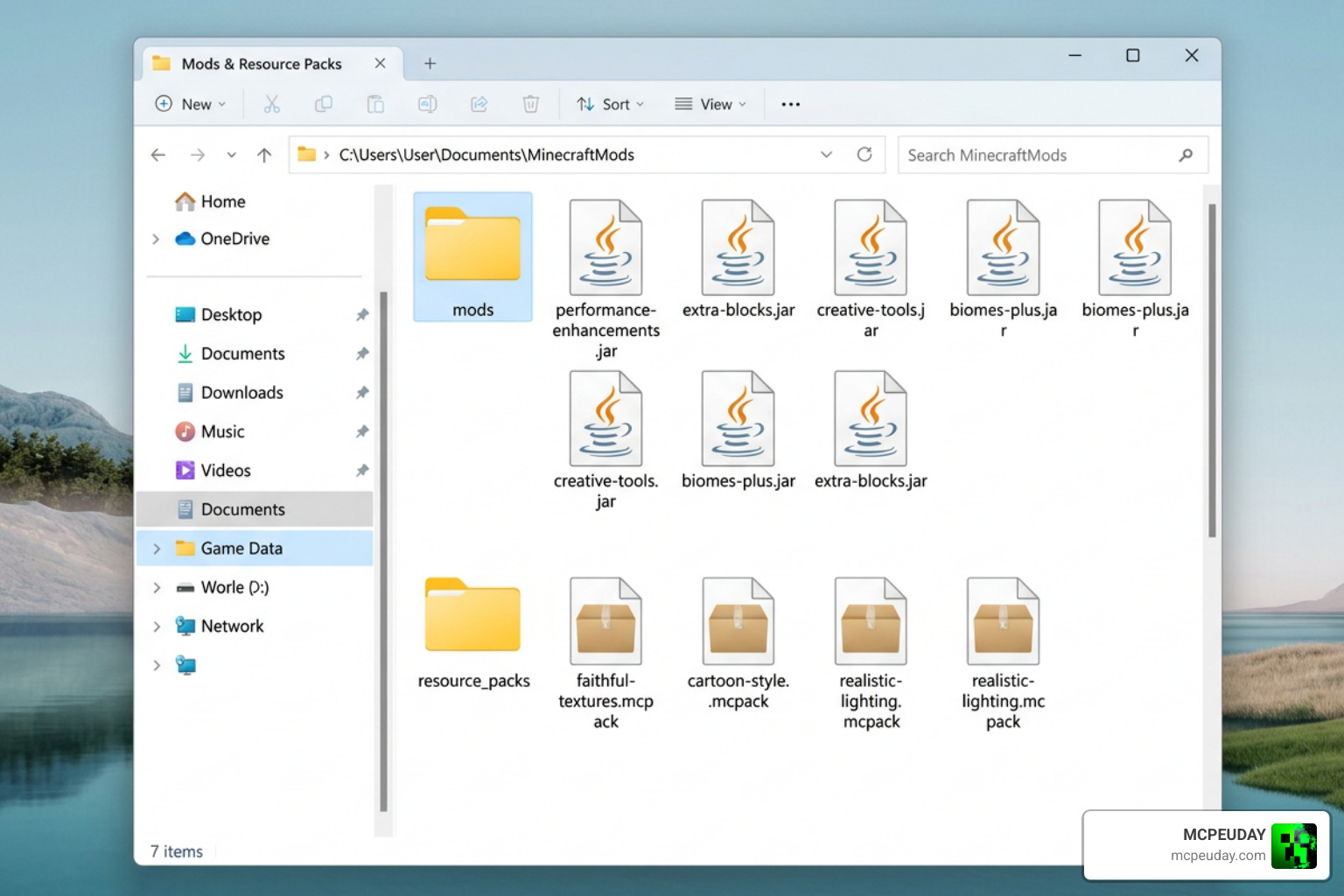This screenshot has height=896, width=1344.
Task: Go back with the left arrow
Action: (x=158, y=155)
